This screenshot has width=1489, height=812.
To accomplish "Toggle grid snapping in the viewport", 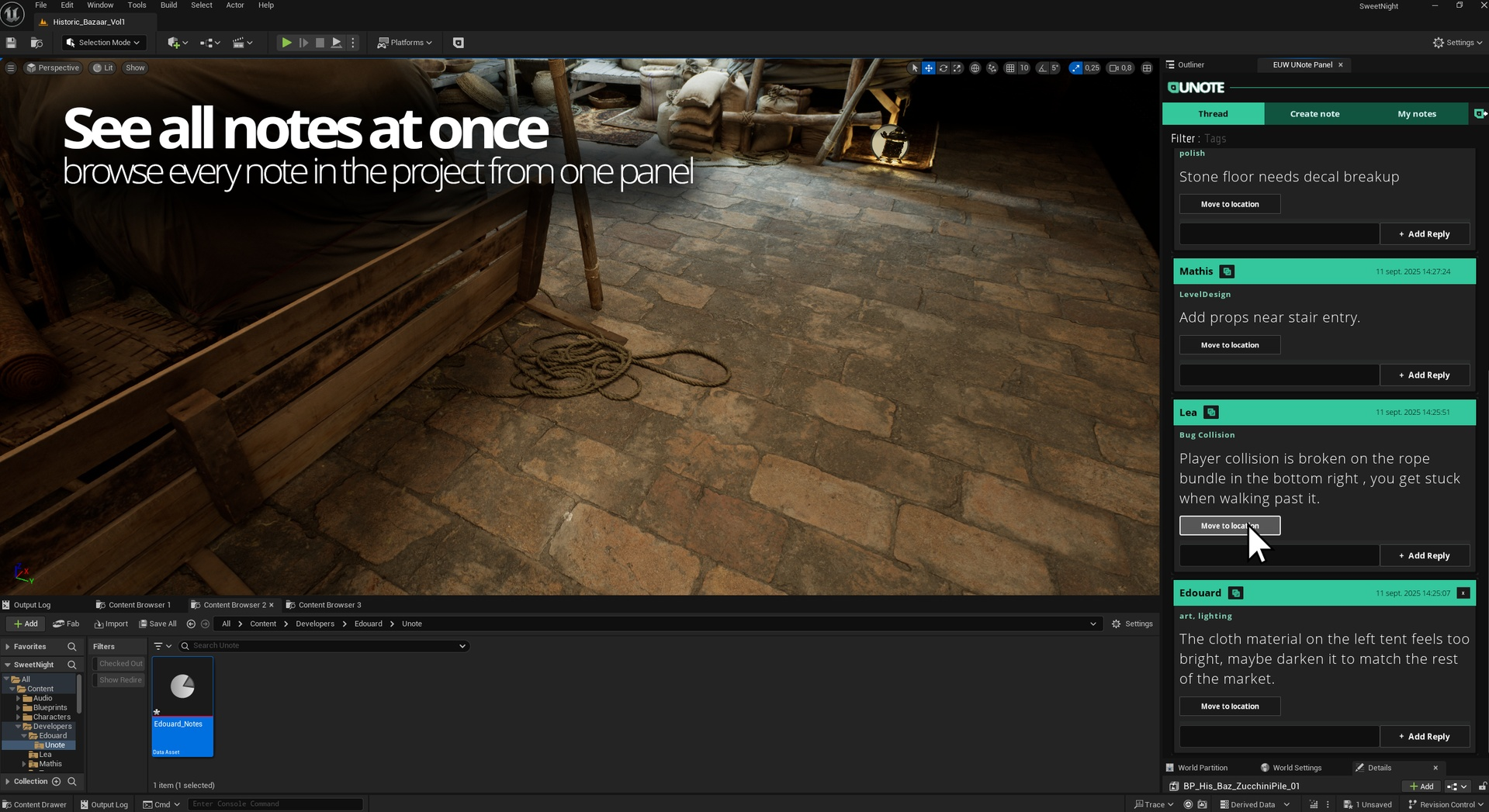I will pos(1009,68).
